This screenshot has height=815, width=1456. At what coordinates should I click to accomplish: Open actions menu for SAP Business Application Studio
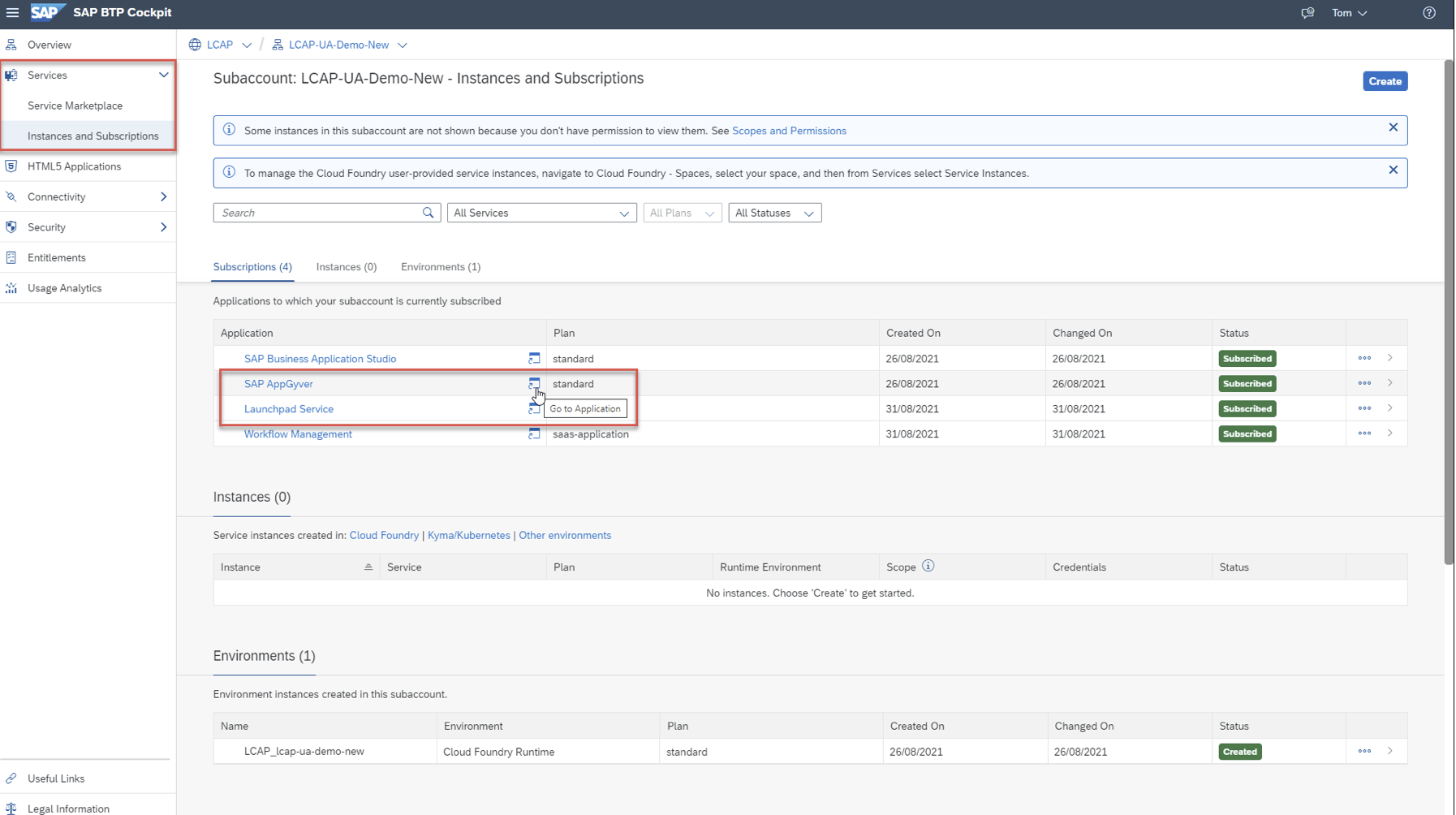[x=1364, y=358]
